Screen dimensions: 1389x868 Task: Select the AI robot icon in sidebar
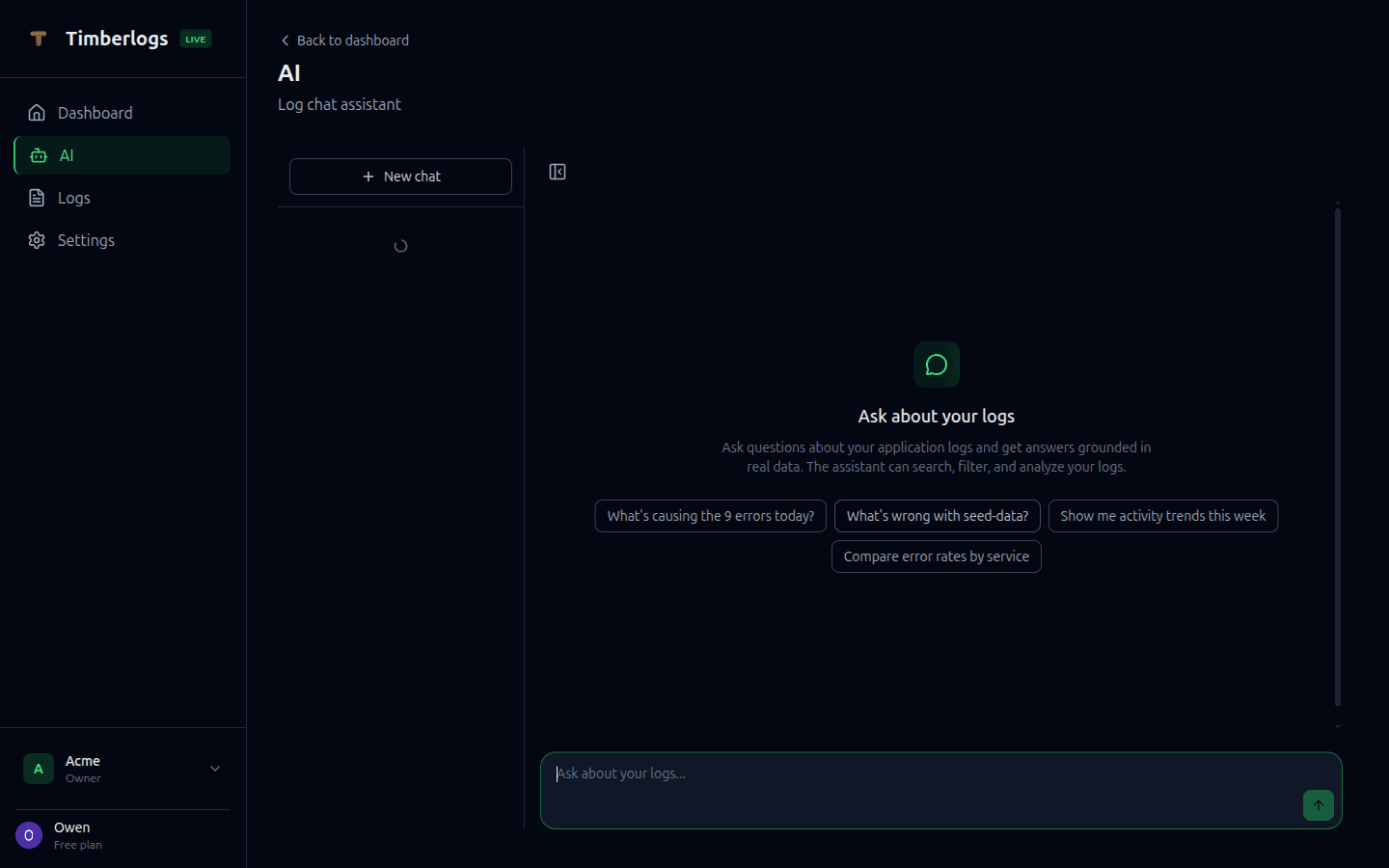(x=37, y=155)
